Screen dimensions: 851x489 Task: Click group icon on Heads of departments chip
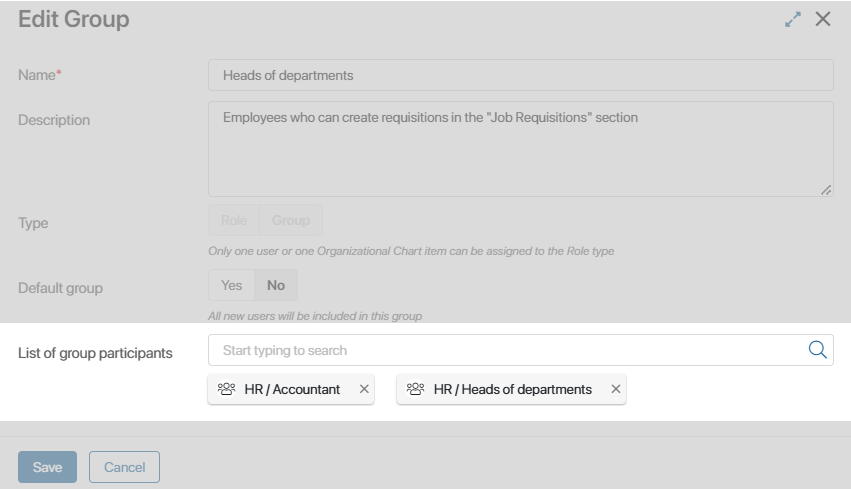point(415,389)
